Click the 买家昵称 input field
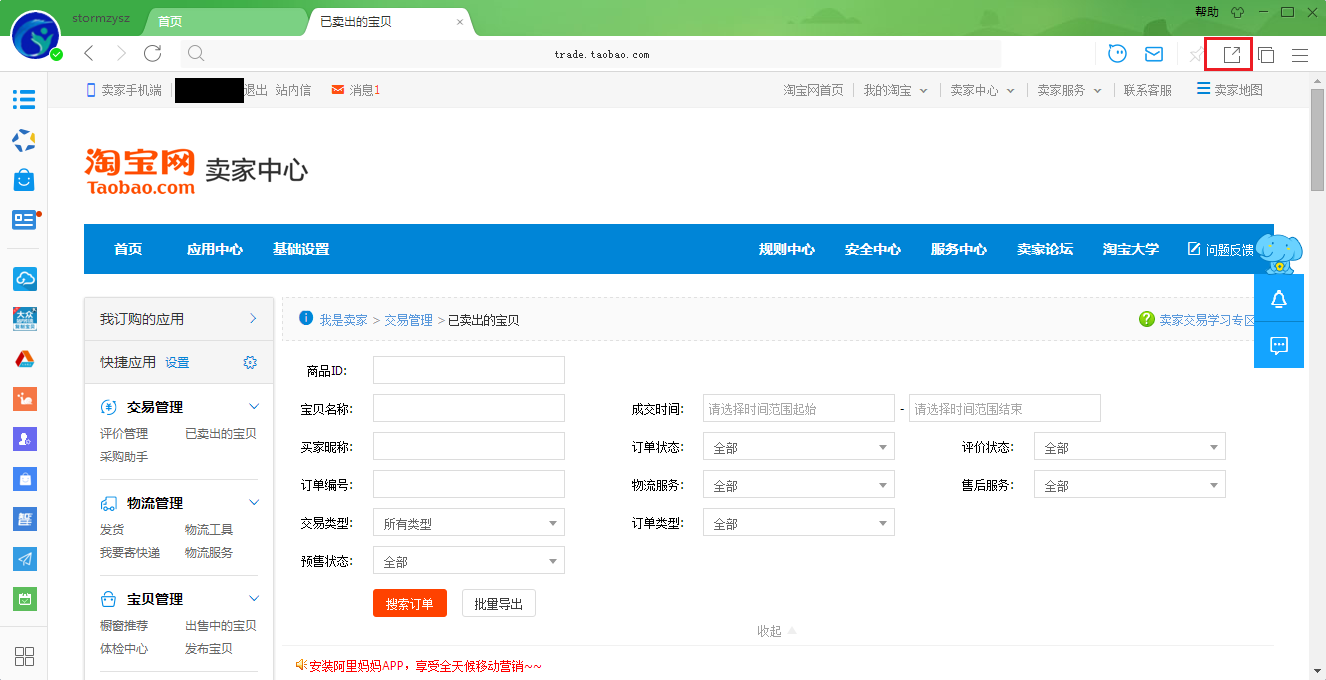Image resolution: width=1326 pixels, height=680 pixels. coord(469,446)
